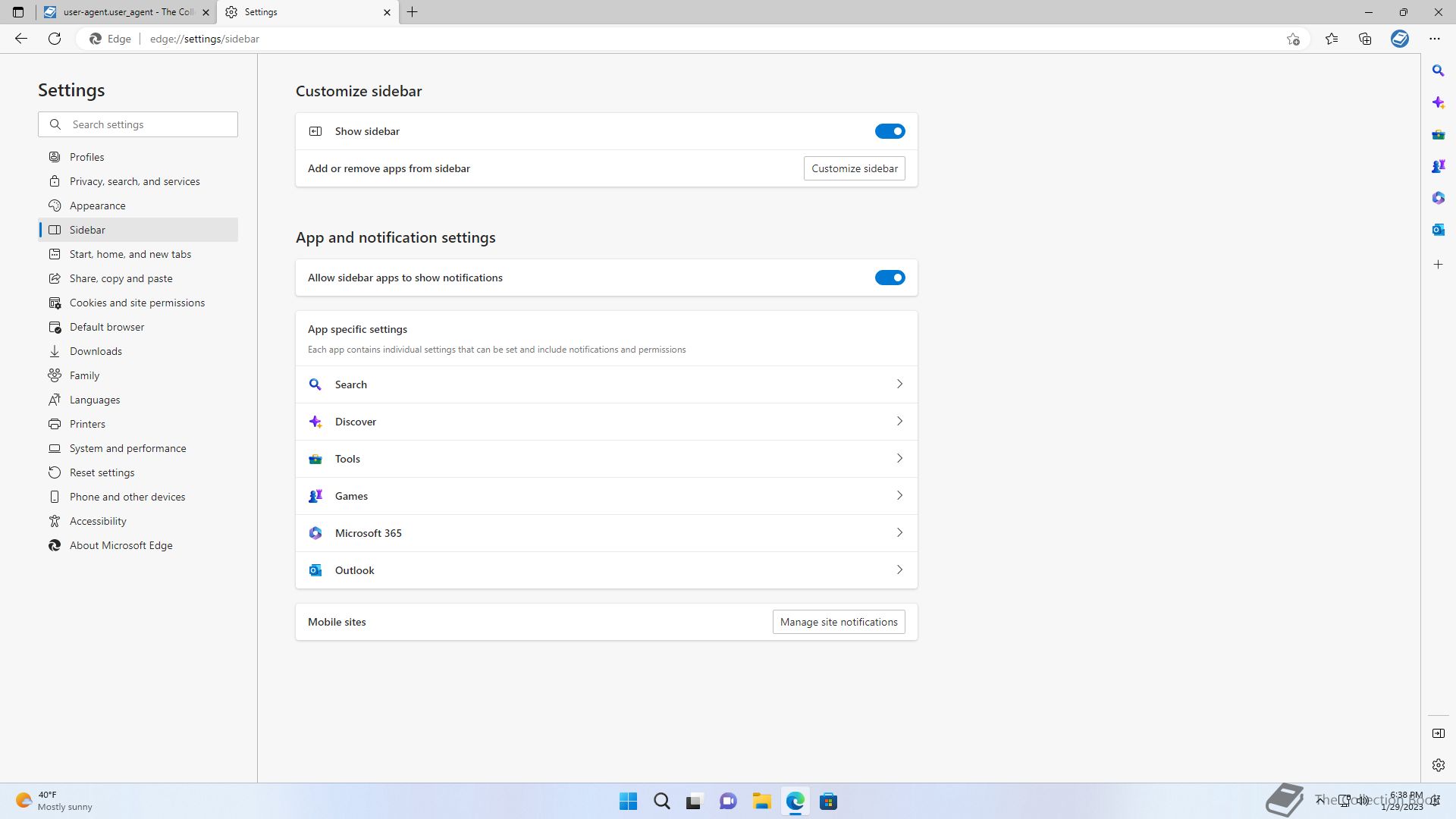
Task: Open Languages settings section
Action: (x=138, y=400)
